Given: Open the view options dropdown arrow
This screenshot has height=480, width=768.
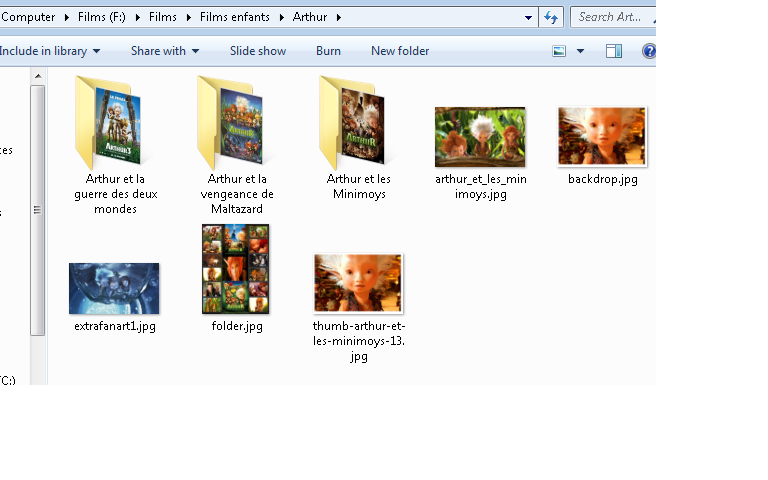Looking at the screenshot, I should (x=580, y=51).
